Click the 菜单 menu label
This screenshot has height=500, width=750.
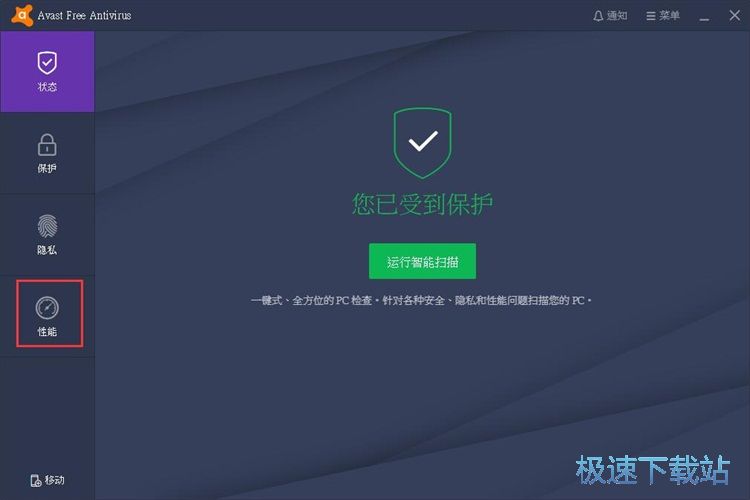coord(669,16)
